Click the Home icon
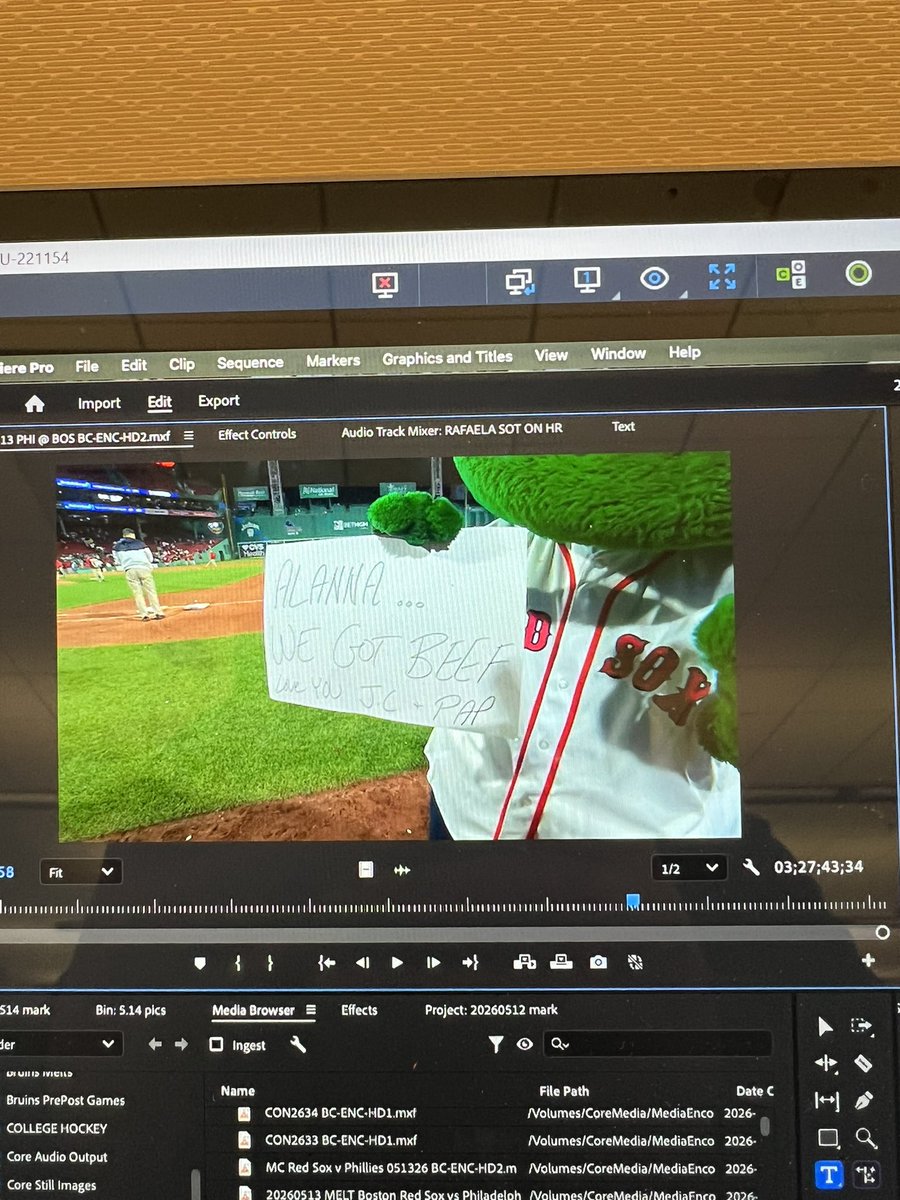This screenshot has height=1200, width=900. click(x=35, y=404)
